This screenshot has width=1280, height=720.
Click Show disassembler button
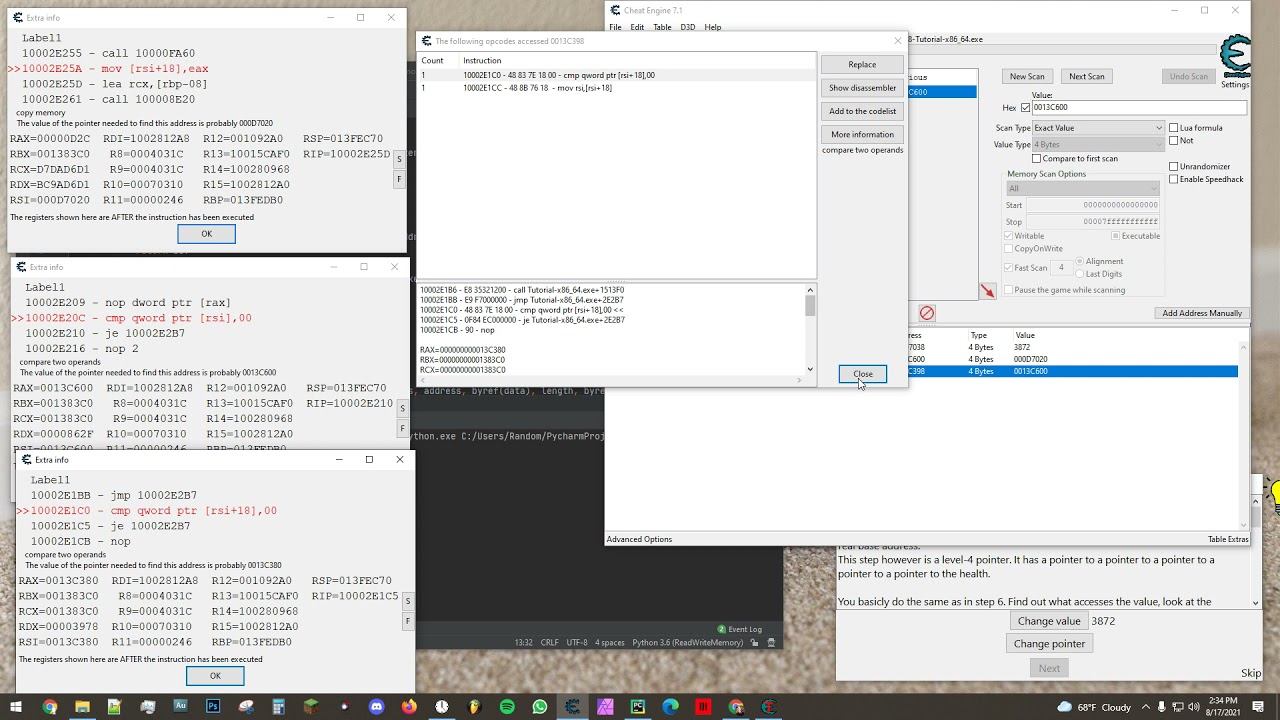coord(862,88)
